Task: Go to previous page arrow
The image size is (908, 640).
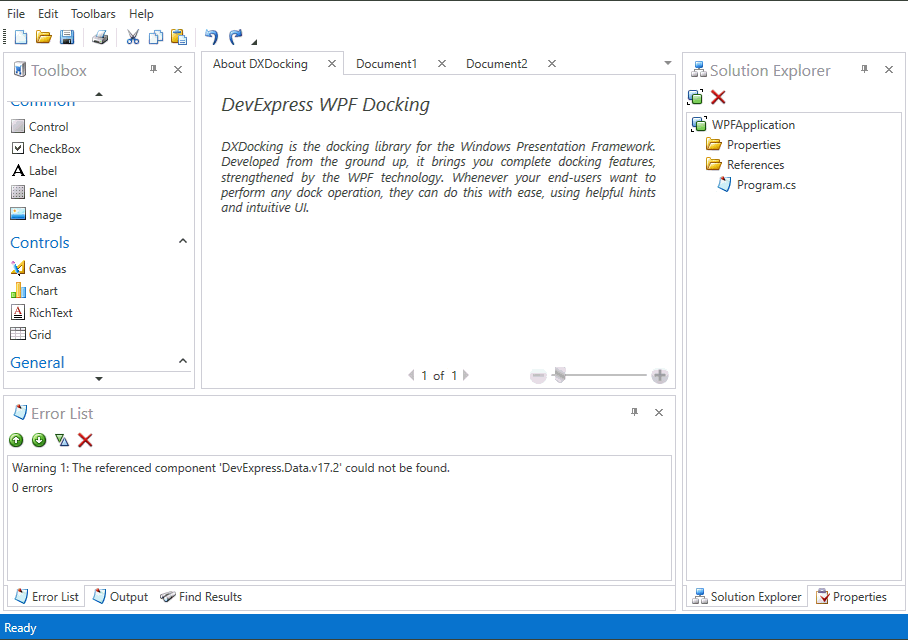Action: click(412, 375)
